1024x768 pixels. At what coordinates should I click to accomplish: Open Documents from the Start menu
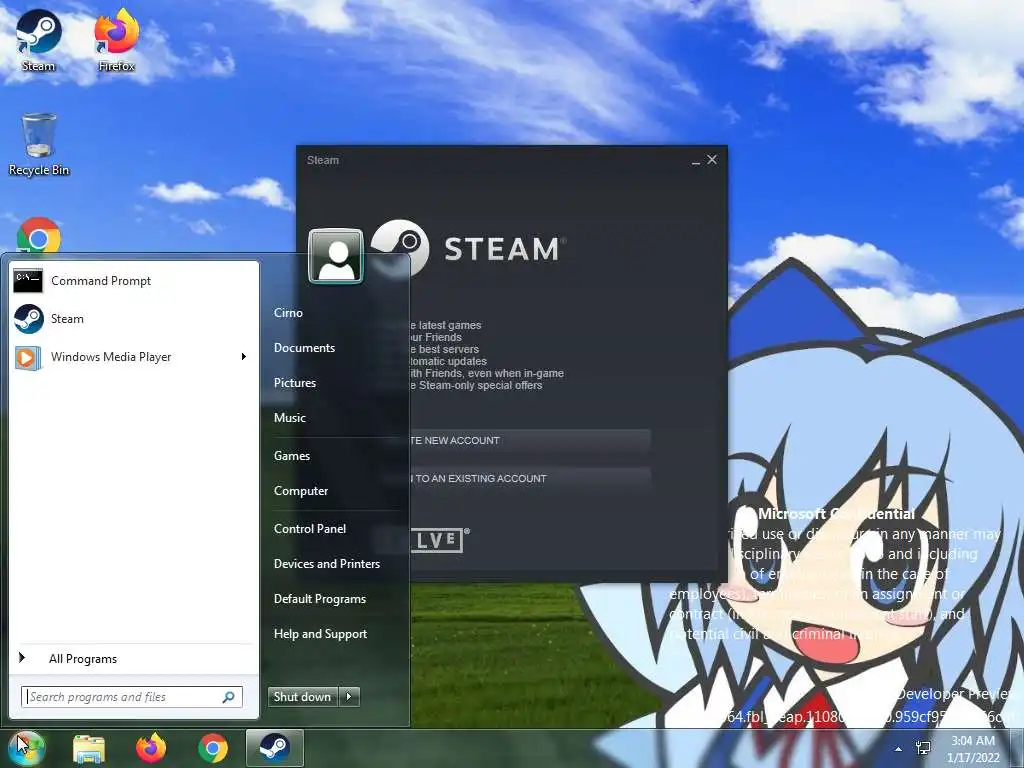point(304,348)
